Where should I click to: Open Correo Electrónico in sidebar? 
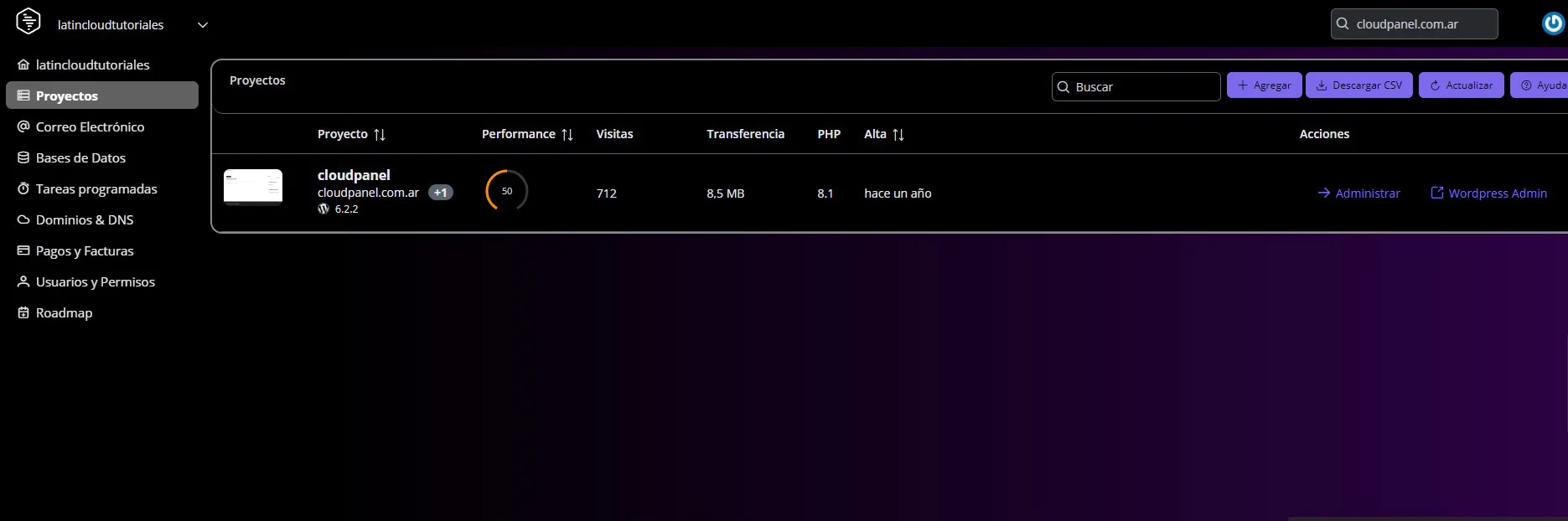[x=90, y=126]
